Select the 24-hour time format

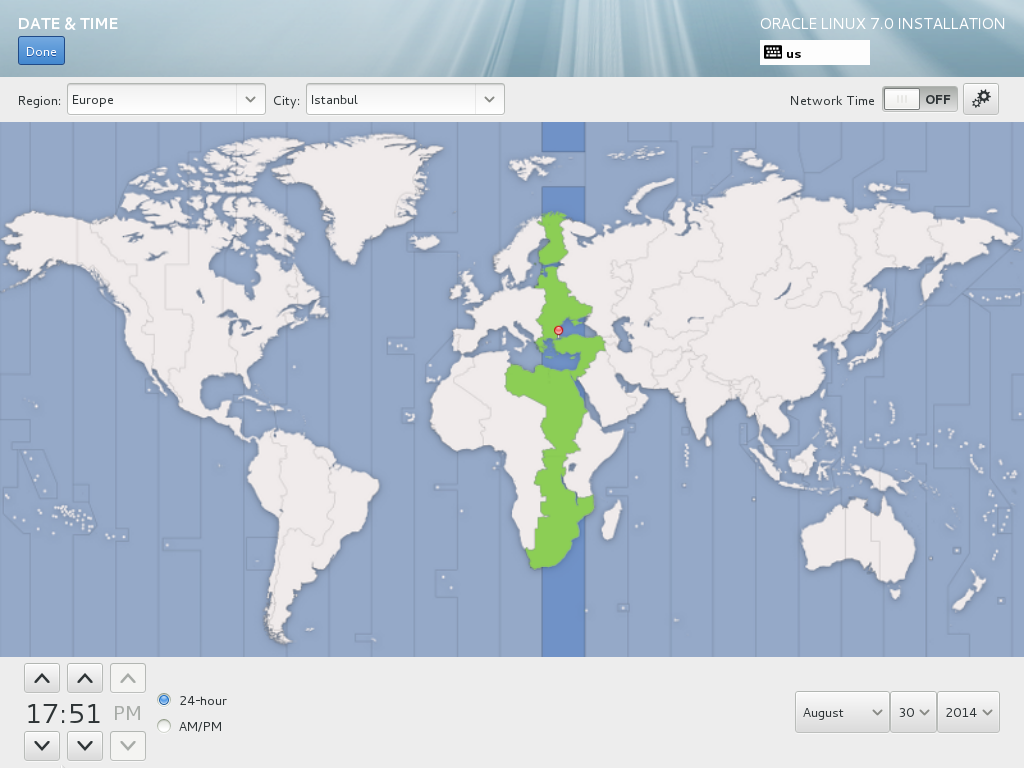165,700
